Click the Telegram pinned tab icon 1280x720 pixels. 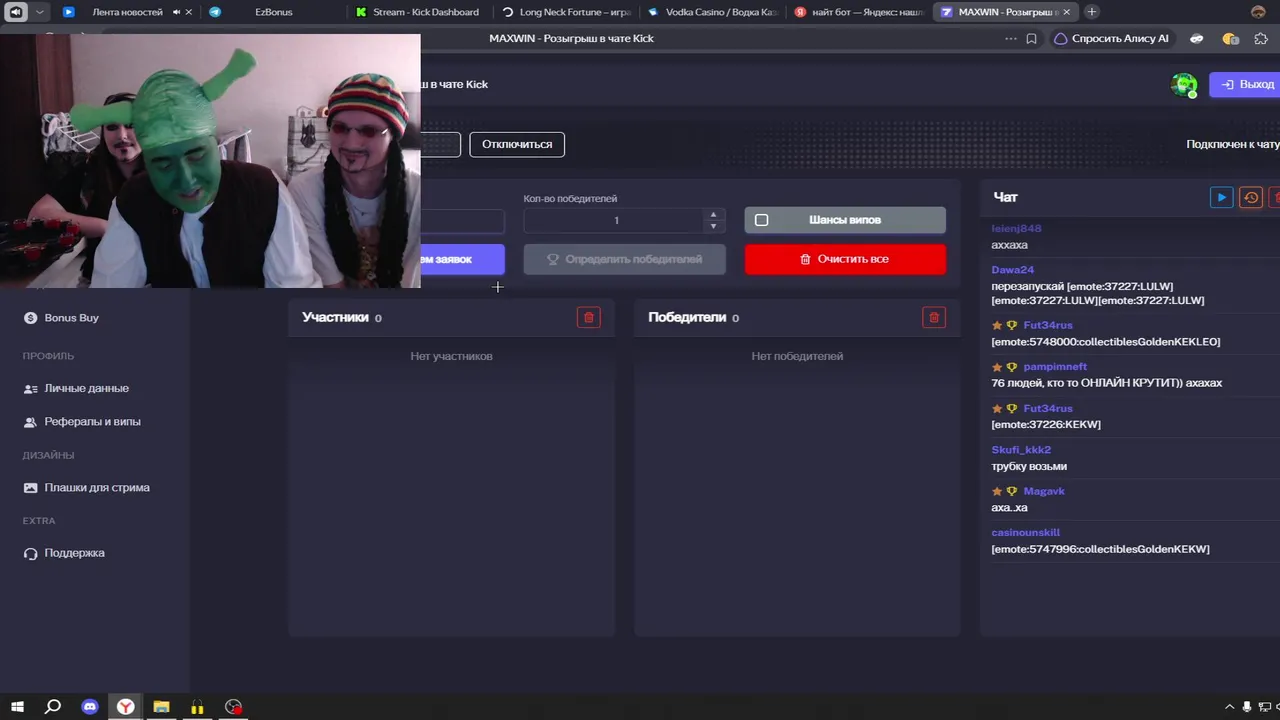[x=215, y=12]
